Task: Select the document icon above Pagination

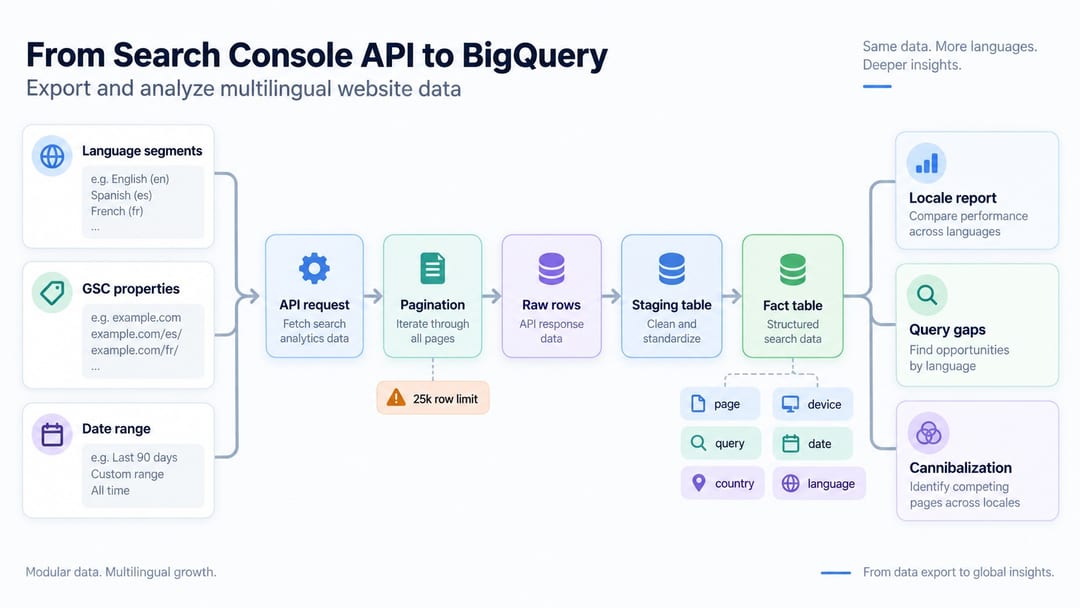Action: 433,269
